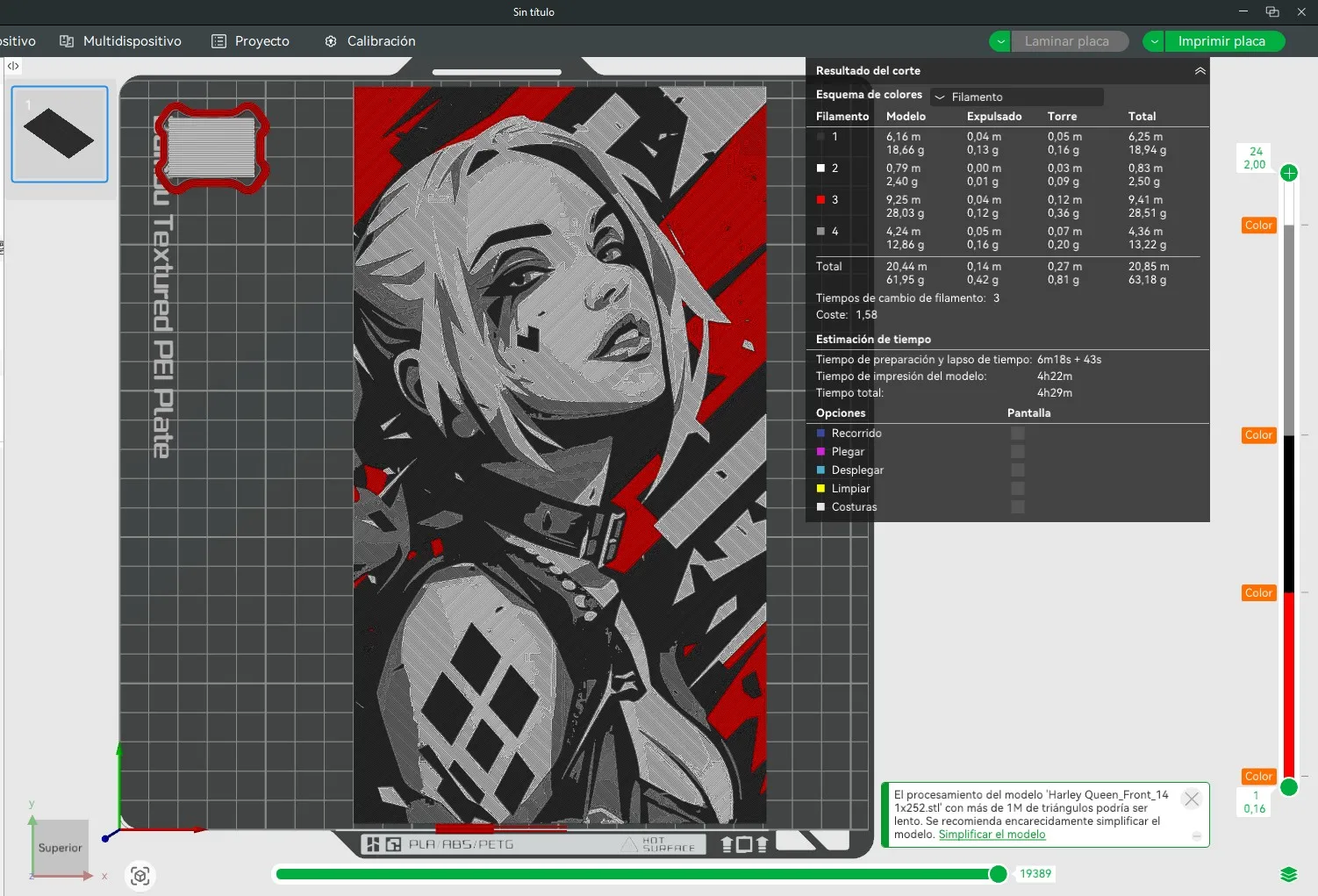This screenshot has width=1318, height=896.
Task: Click the Filamento column header
Action: (x=842, y=116)
